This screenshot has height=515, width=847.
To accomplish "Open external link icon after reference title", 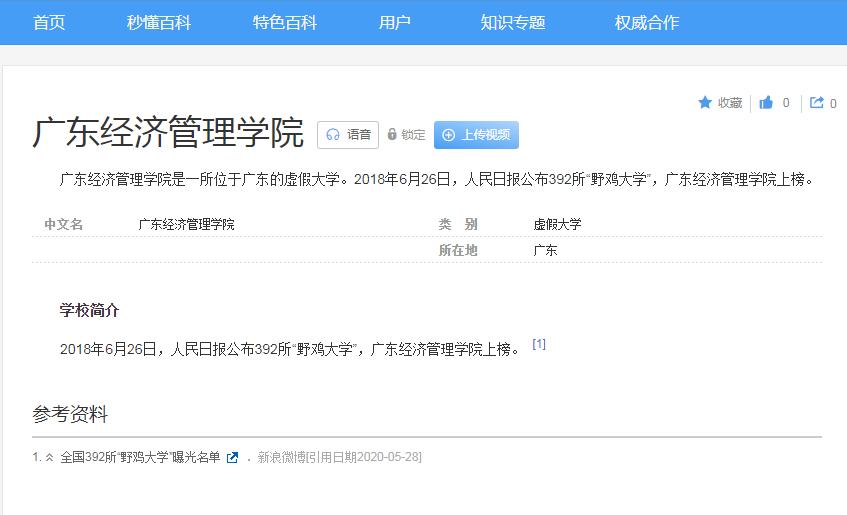I will coord(232,458).
